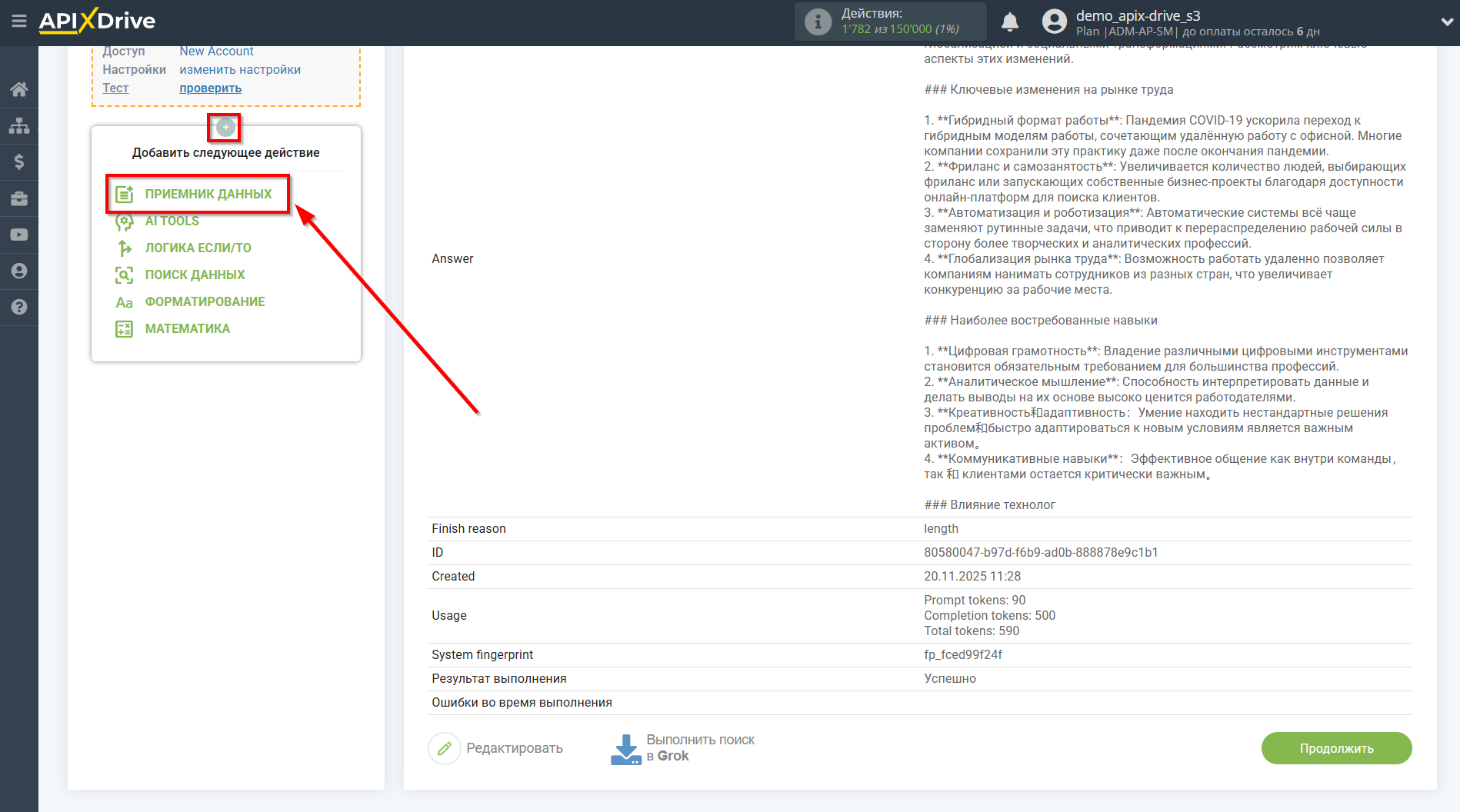The image size is (1460, 812).
Task: Select the connections scheme icon in the sidebar
Action: [x=19, y=125]
